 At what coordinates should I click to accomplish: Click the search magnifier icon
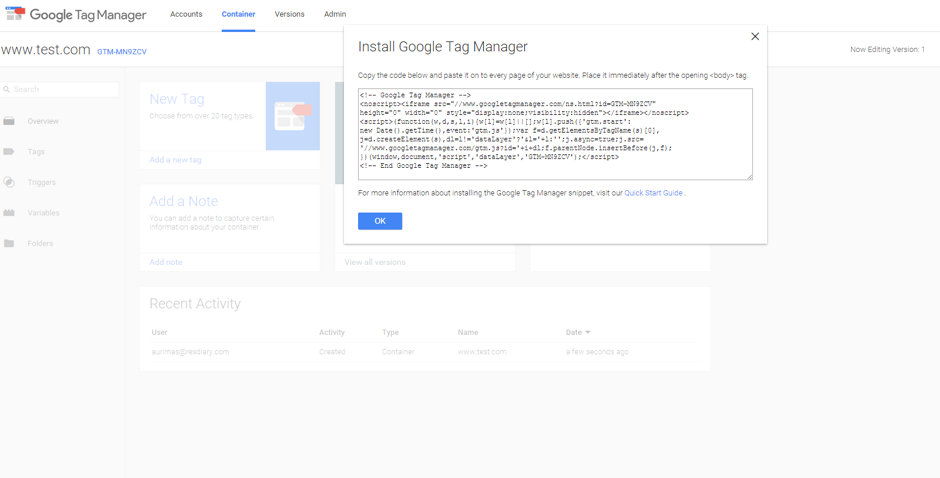(7, 89)
